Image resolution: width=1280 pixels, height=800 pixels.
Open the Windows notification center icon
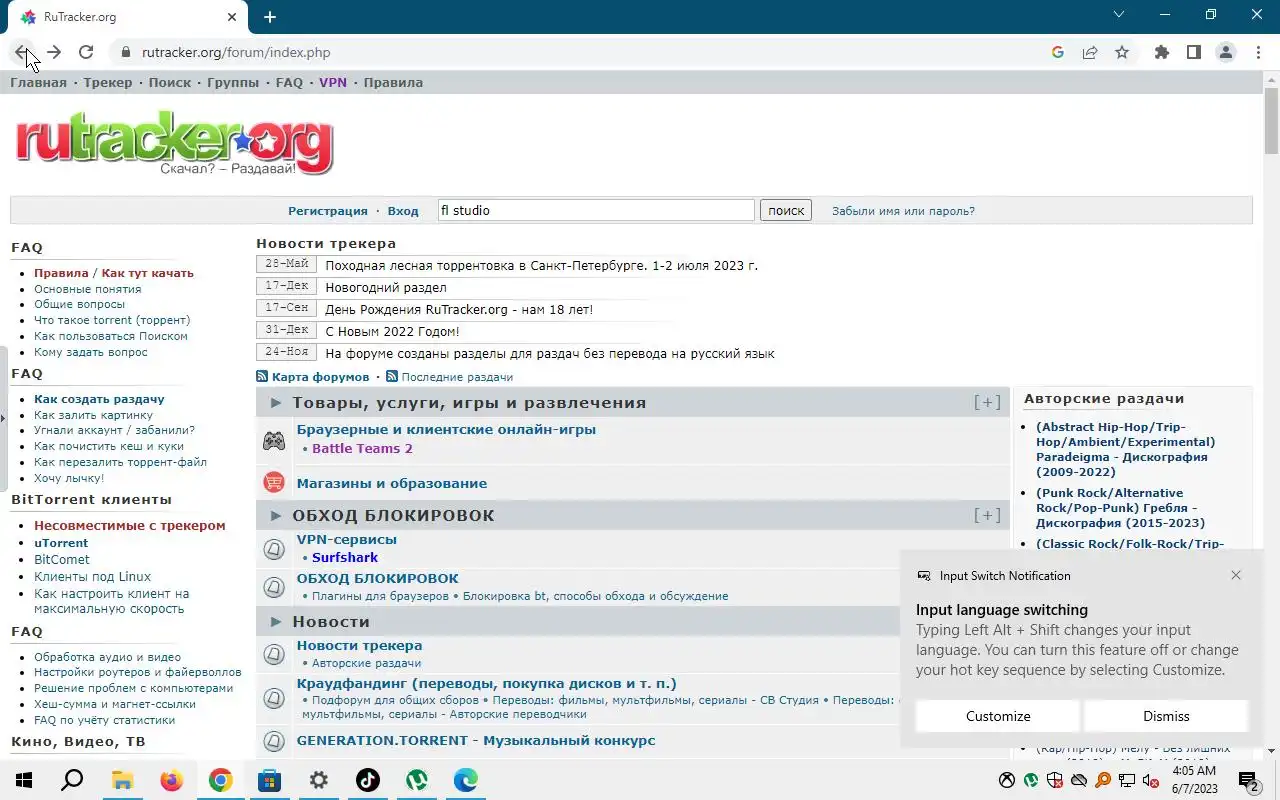click(1249, 780)
